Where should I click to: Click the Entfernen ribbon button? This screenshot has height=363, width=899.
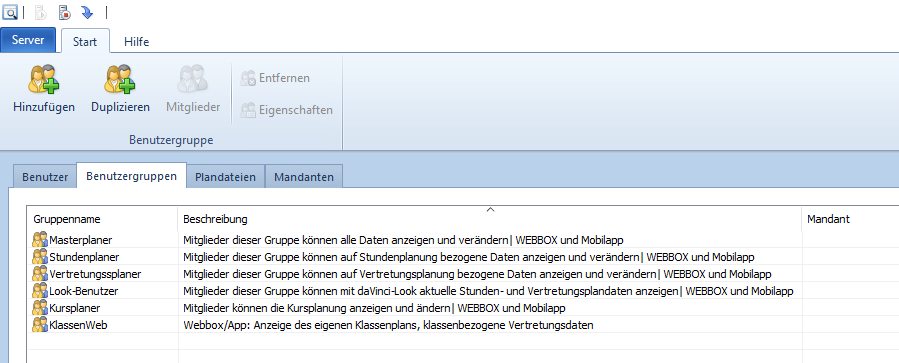tap(275, 78)
